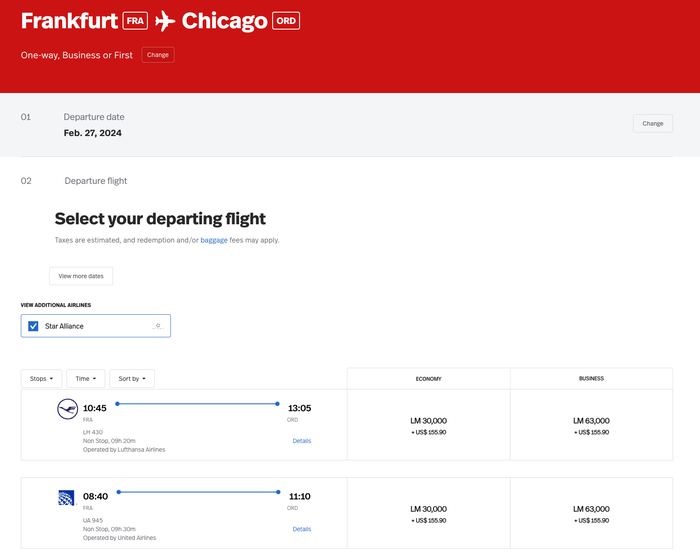Click 'Non Stop, 09h 20m' text
Image resolution: width=700 pixels, height=559 pixels.
(109, 441)
